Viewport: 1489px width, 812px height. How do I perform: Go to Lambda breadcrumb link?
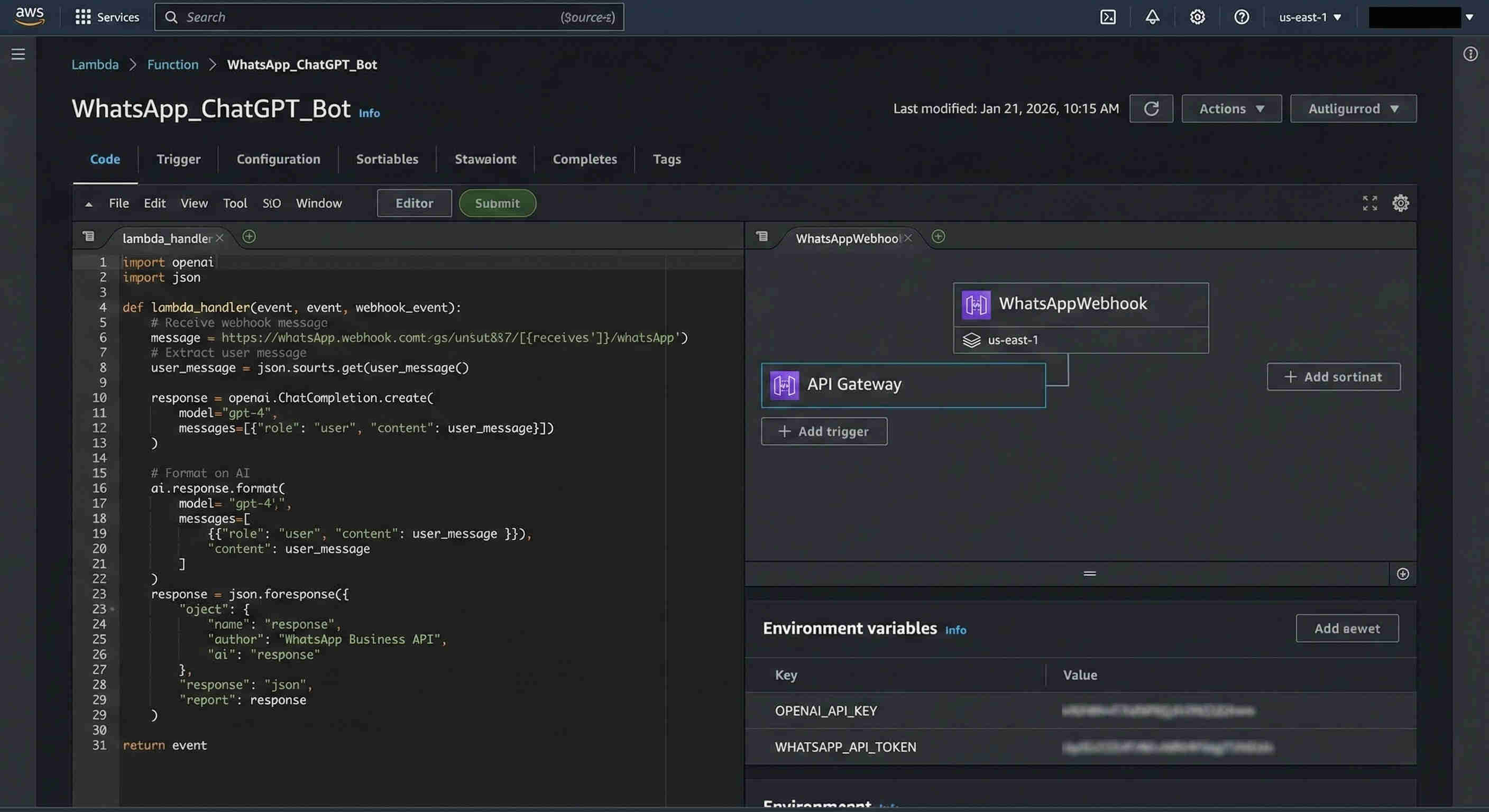click(x=95, y=64)
